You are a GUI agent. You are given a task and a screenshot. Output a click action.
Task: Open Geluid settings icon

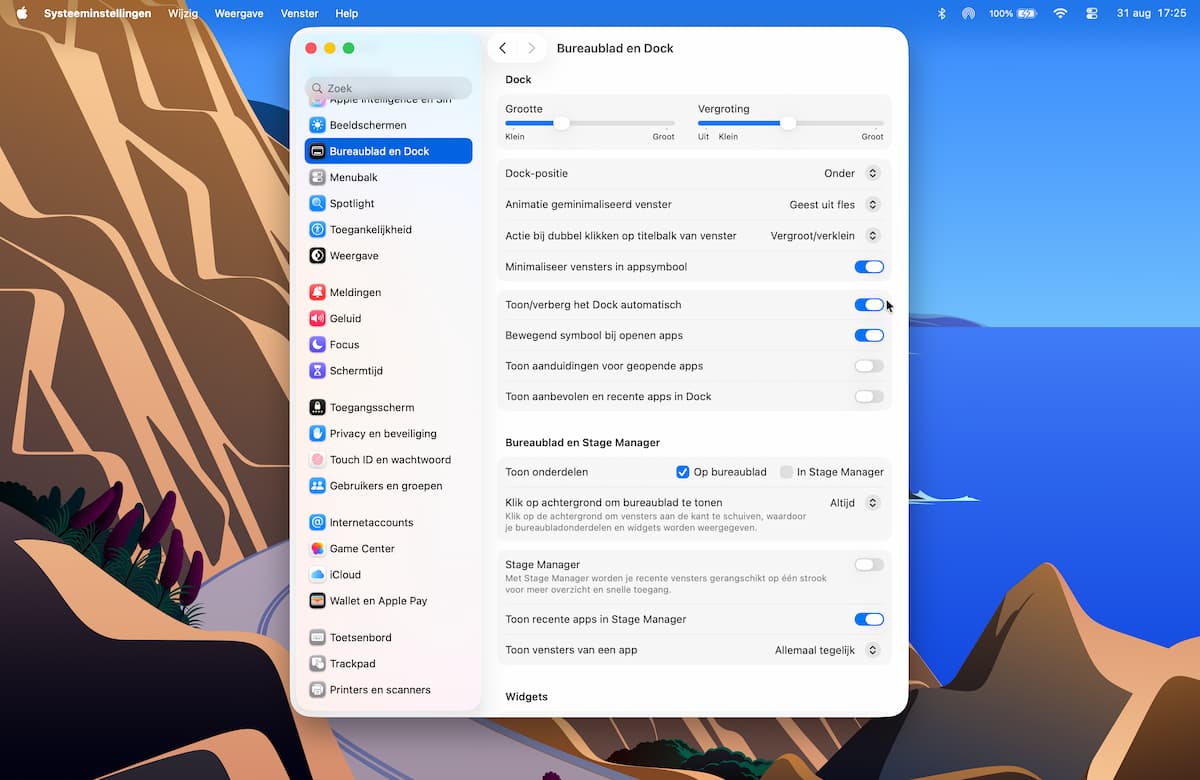(x=317, y=318)
